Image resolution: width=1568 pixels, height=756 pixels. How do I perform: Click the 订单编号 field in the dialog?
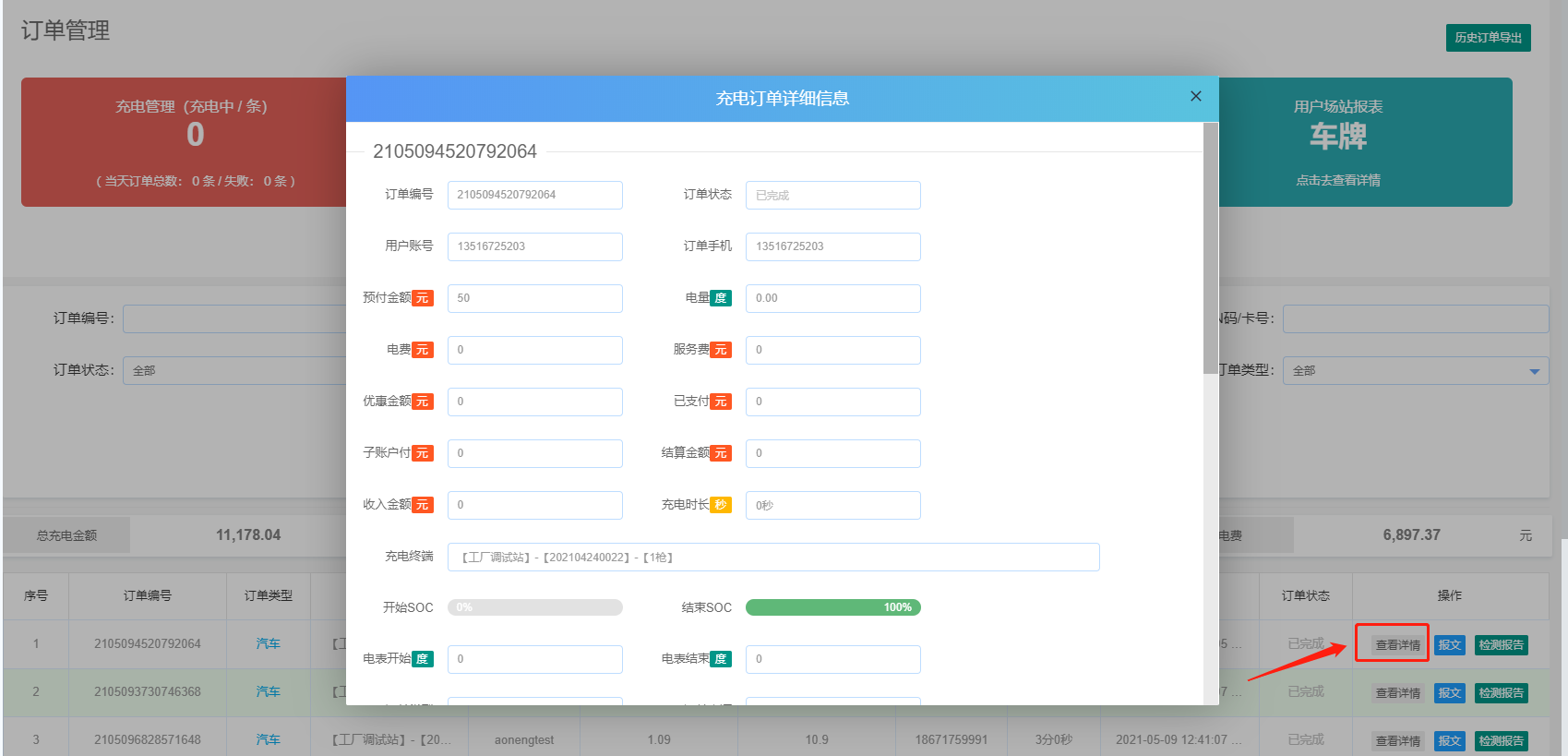[x=534, y=195]
